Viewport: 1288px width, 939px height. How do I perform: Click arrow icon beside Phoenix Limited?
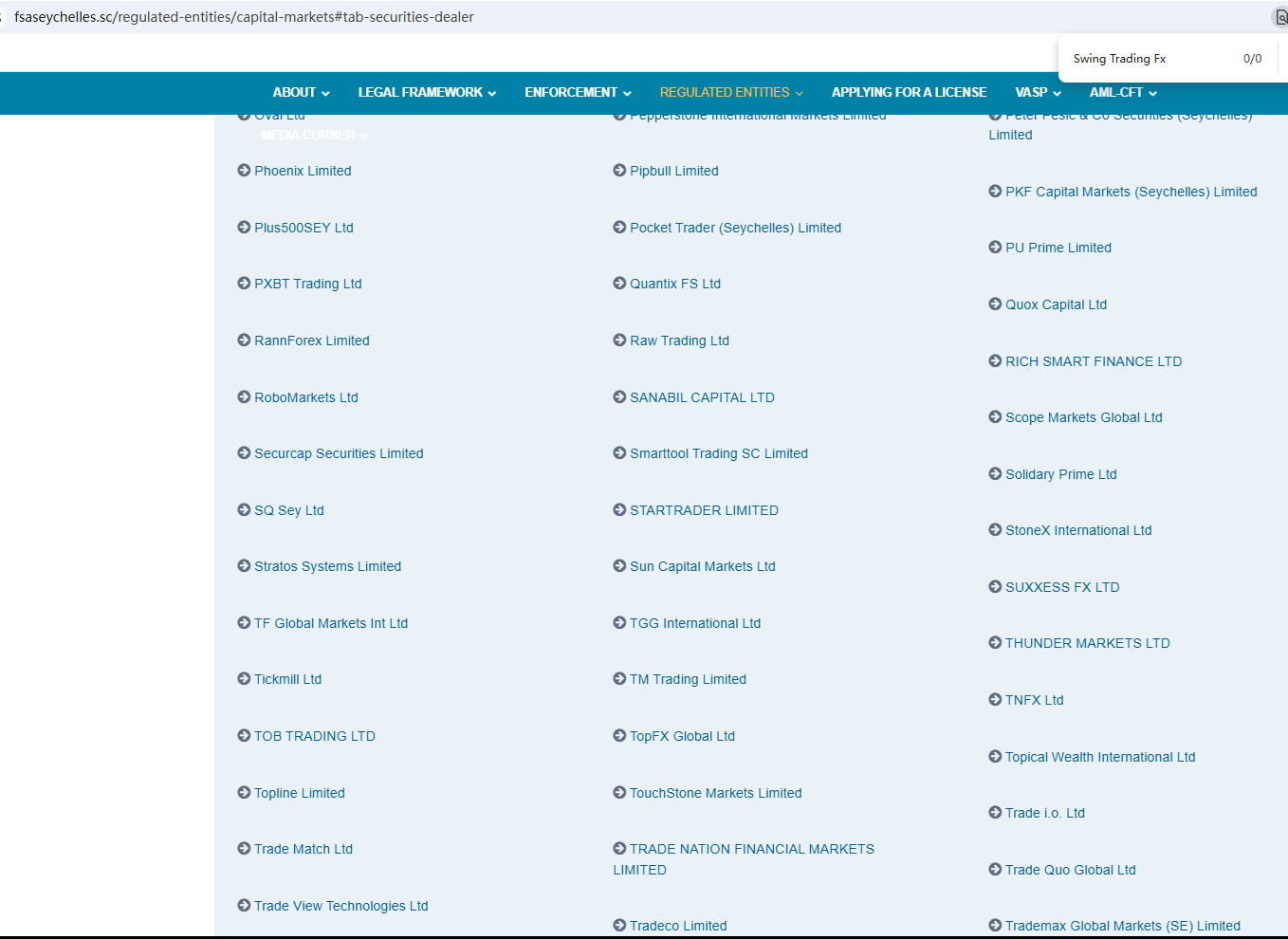pos(244,171)
